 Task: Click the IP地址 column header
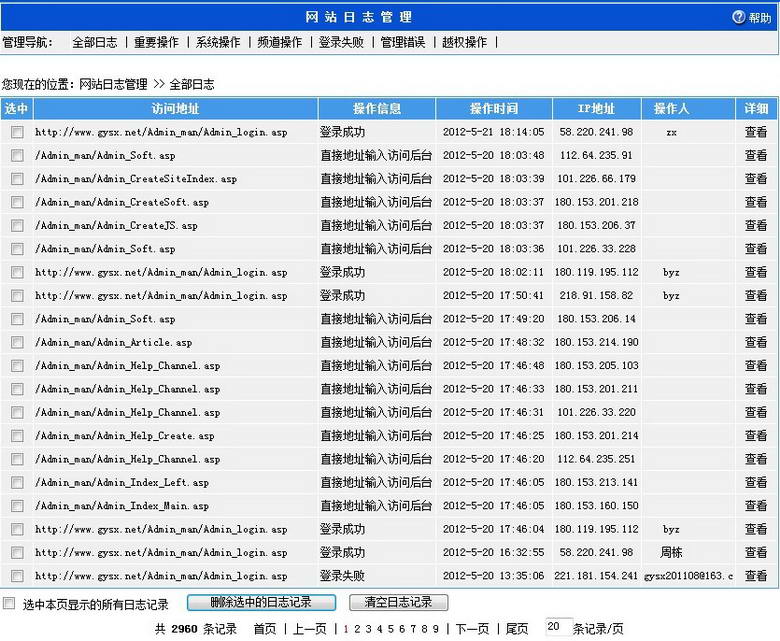tap(596, 109)
